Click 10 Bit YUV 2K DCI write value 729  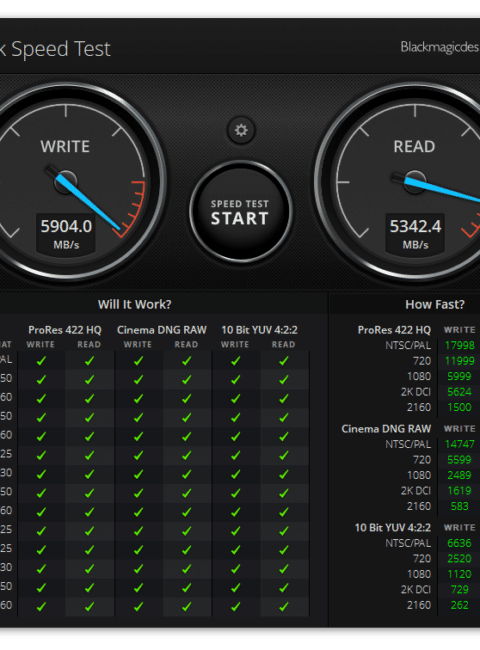coord(459,590)
